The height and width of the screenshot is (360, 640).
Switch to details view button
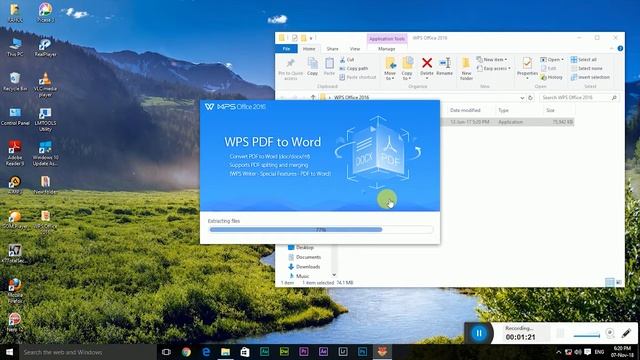pos(609,282)
